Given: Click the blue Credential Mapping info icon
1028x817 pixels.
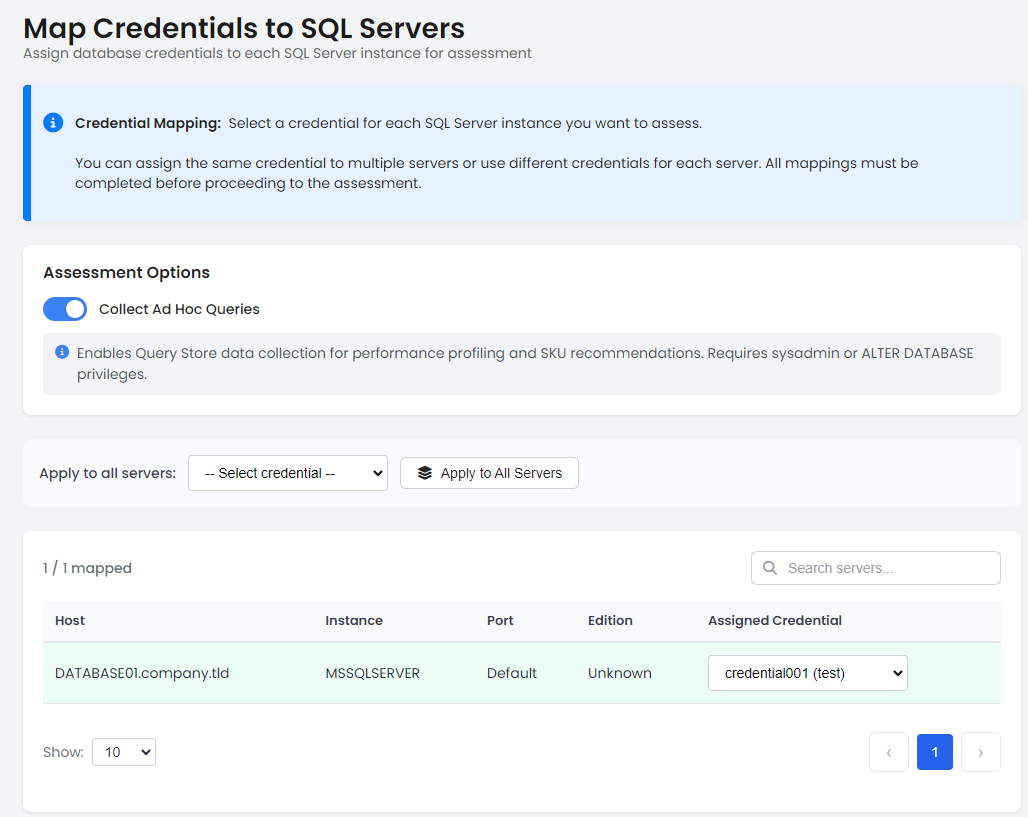Looking at the screenshot, I should pos(53,123).
